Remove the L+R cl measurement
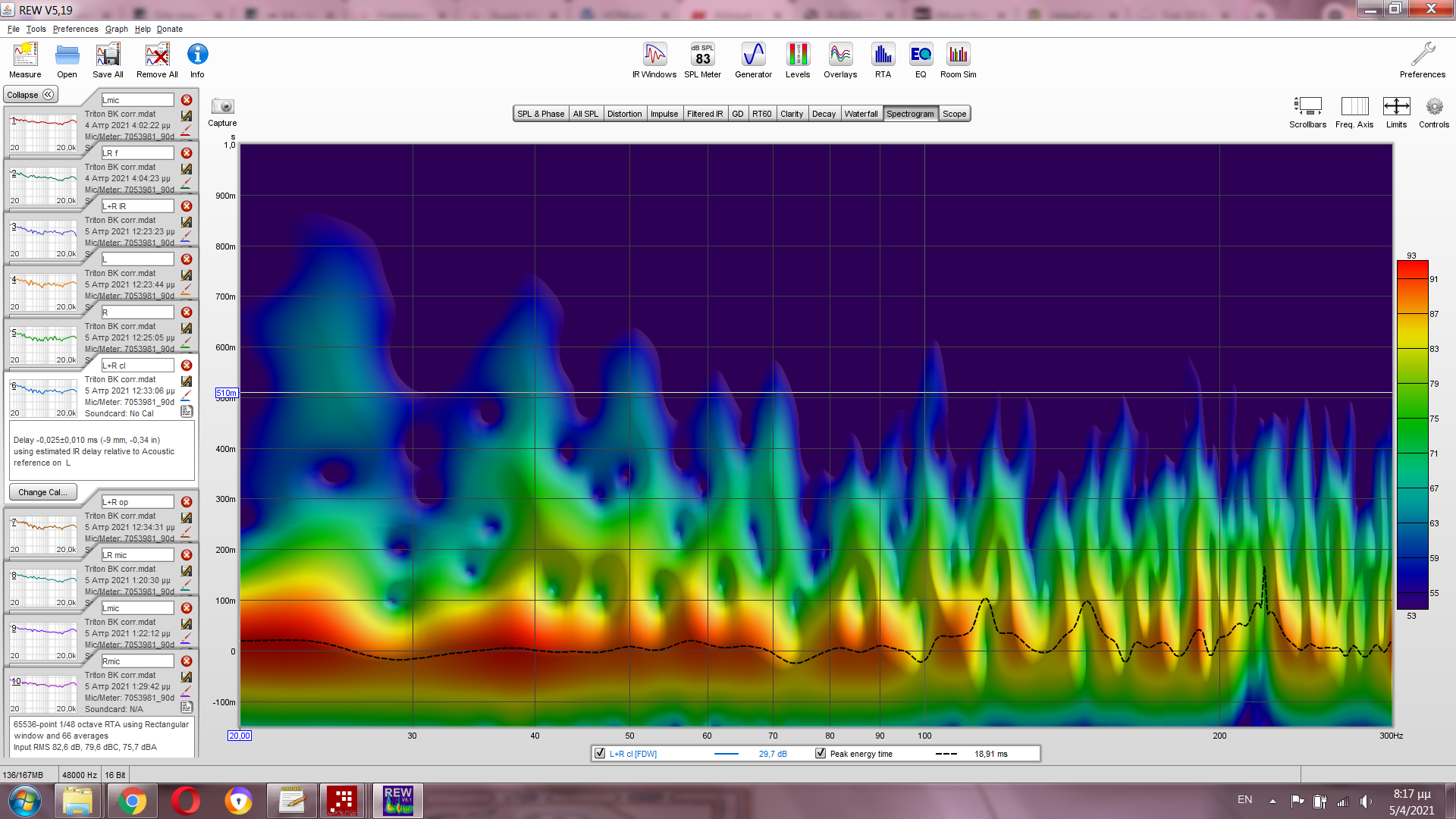 [187, 366]
